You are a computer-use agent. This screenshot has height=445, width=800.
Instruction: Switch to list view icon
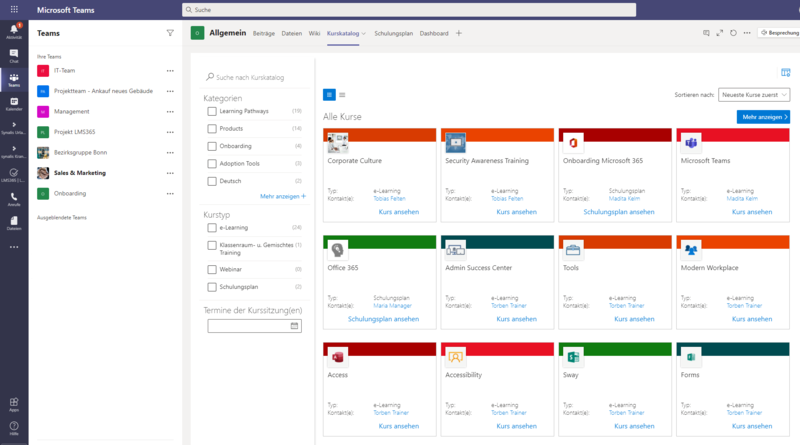(x=342, y=94)
